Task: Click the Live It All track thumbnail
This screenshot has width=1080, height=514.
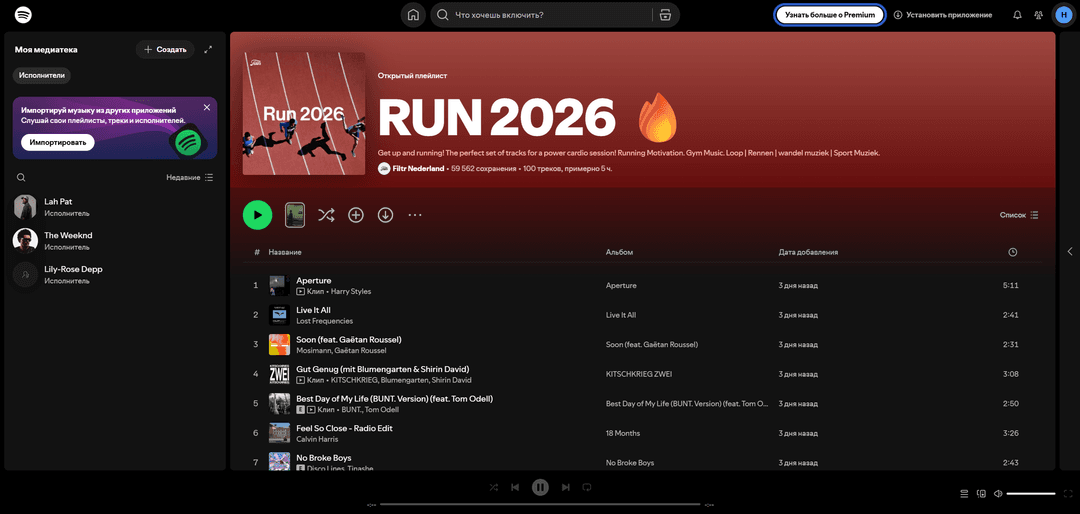Action: coord(279,315)
